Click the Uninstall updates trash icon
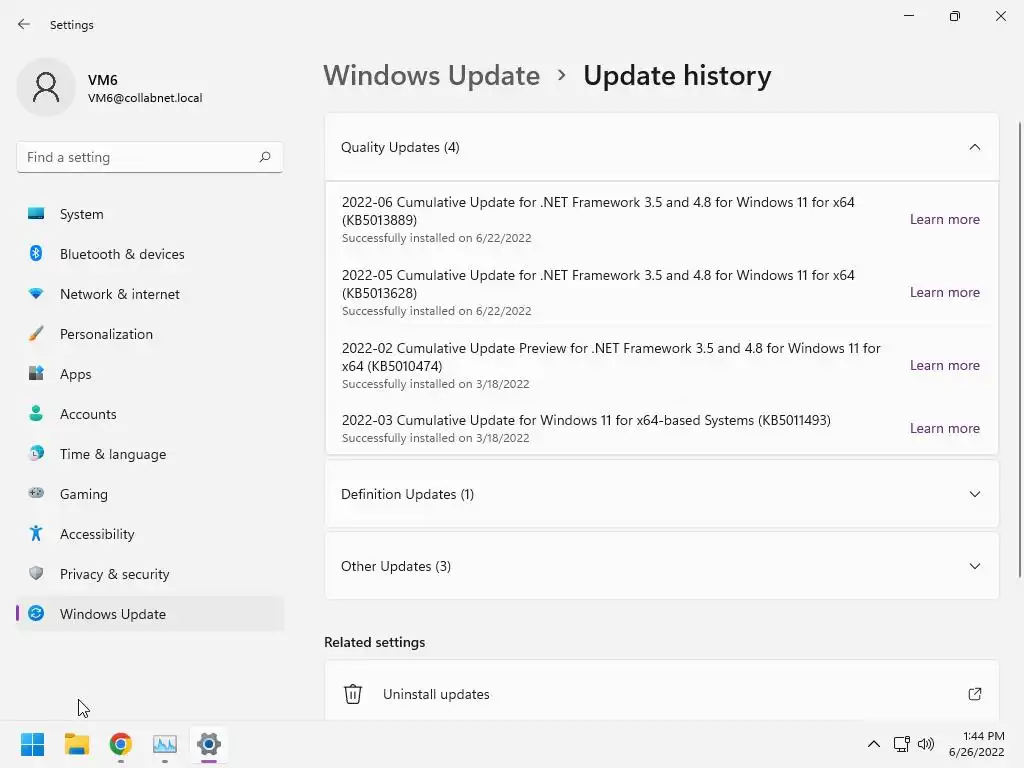Viewport: 1024px width, 768px height. pos(353,694)
